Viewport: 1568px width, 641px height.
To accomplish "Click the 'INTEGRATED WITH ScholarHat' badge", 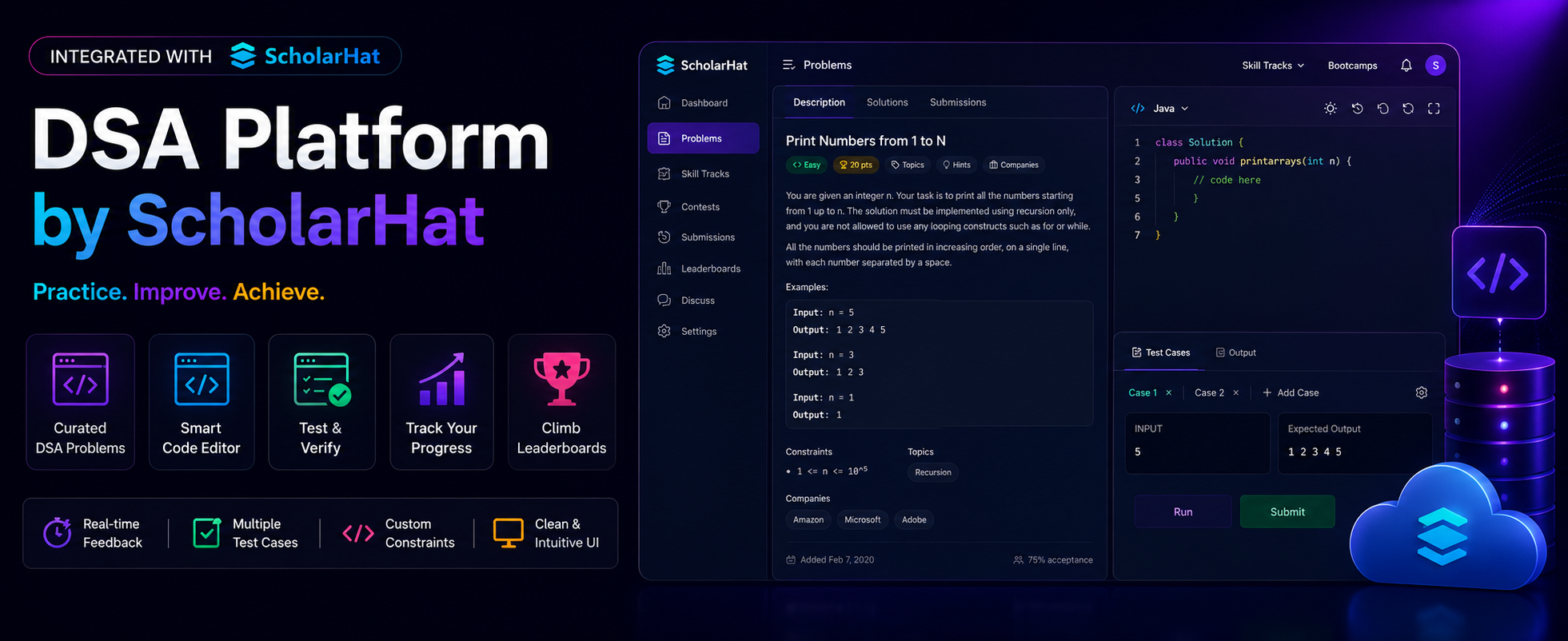I will (215, 56).
